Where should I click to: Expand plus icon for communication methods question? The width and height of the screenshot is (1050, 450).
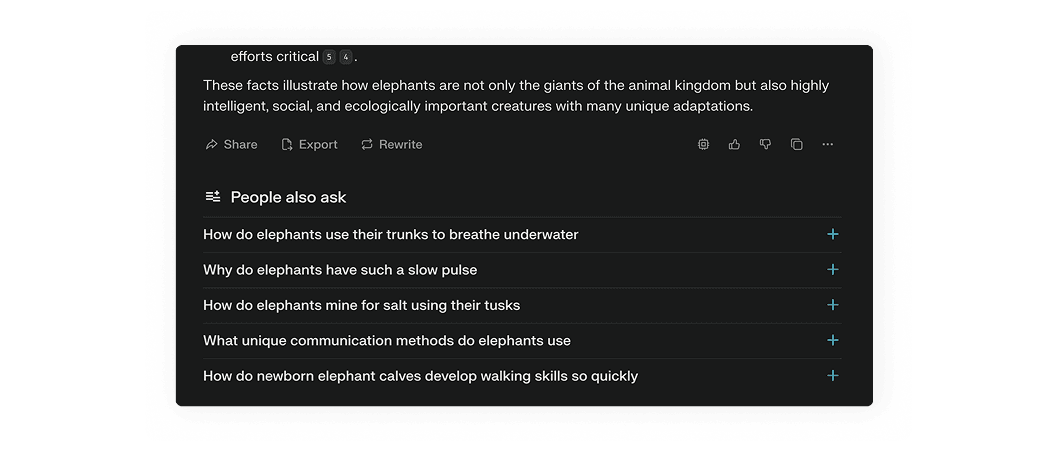[x=832, y=341]
